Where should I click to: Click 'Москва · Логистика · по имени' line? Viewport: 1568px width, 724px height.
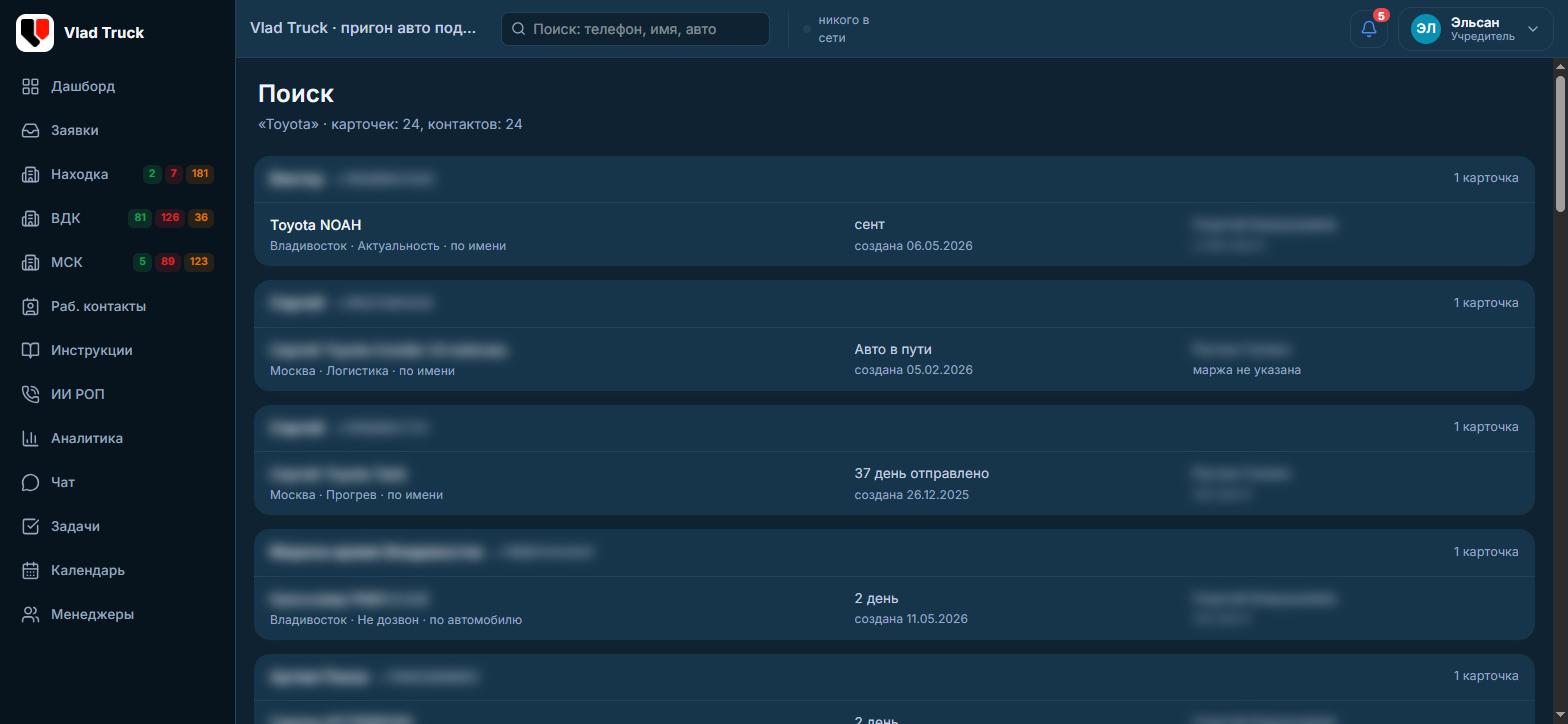362,371
